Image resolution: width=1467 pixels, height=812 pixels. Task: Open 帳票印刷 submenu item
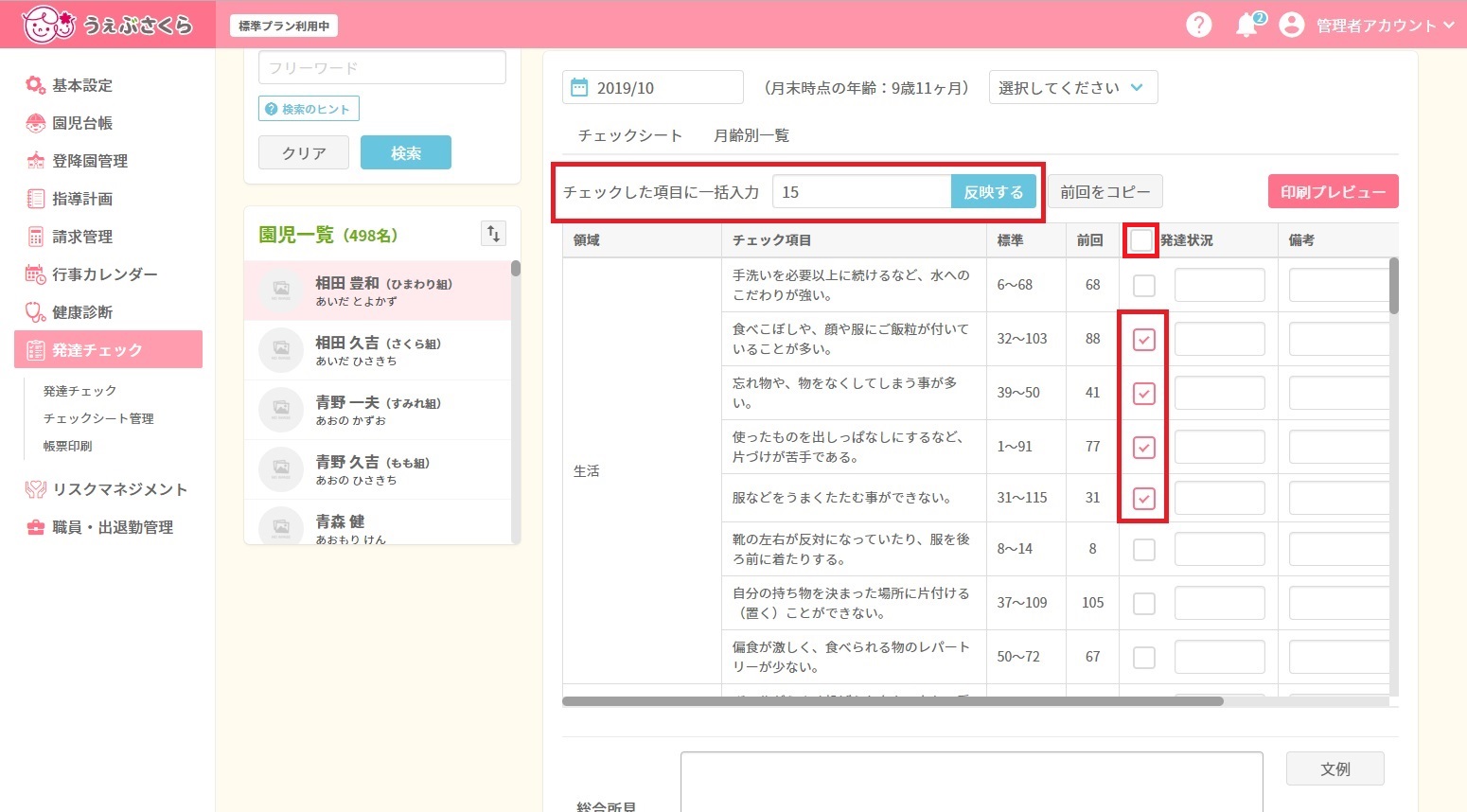pyautogui.click(x=67, y=446)
